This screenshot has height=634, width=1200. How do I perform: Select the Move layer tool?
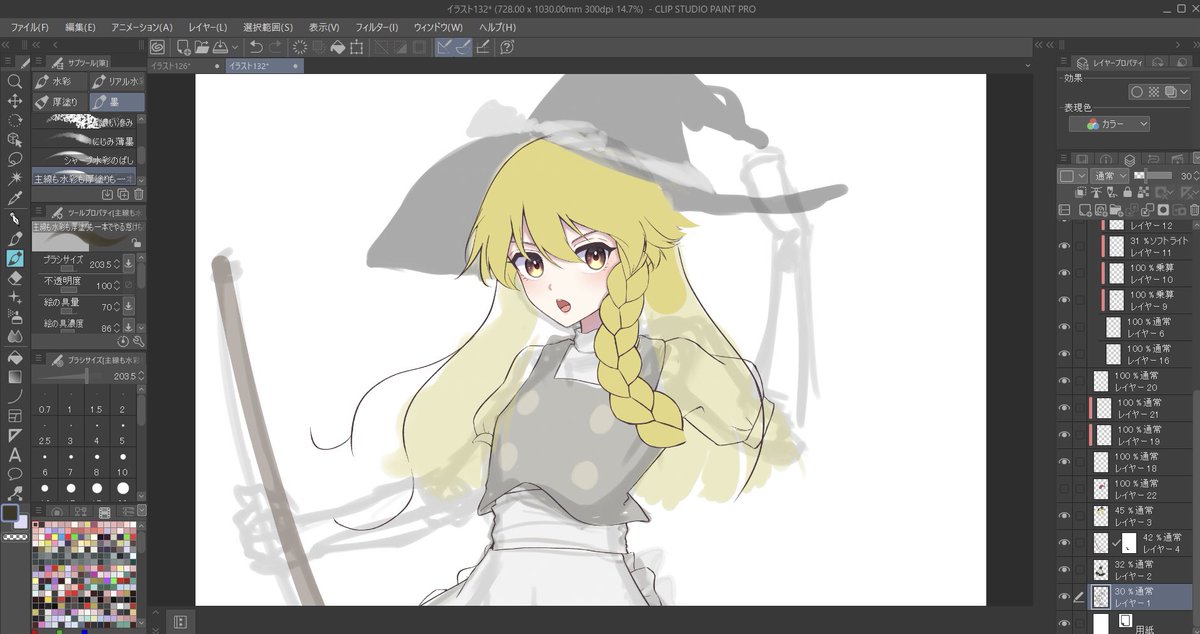pyautogui.click(x=15, y=101)
